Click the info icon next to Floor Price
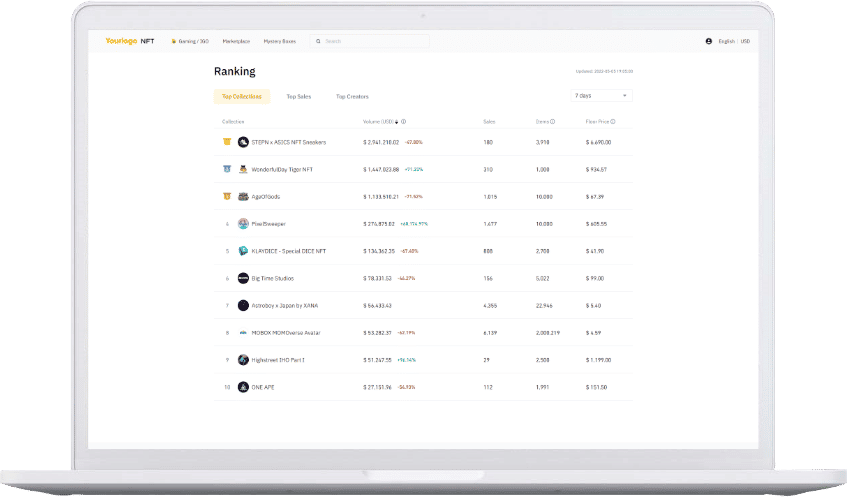The width and height of the screenshot is (848, 497). point(613,121)
